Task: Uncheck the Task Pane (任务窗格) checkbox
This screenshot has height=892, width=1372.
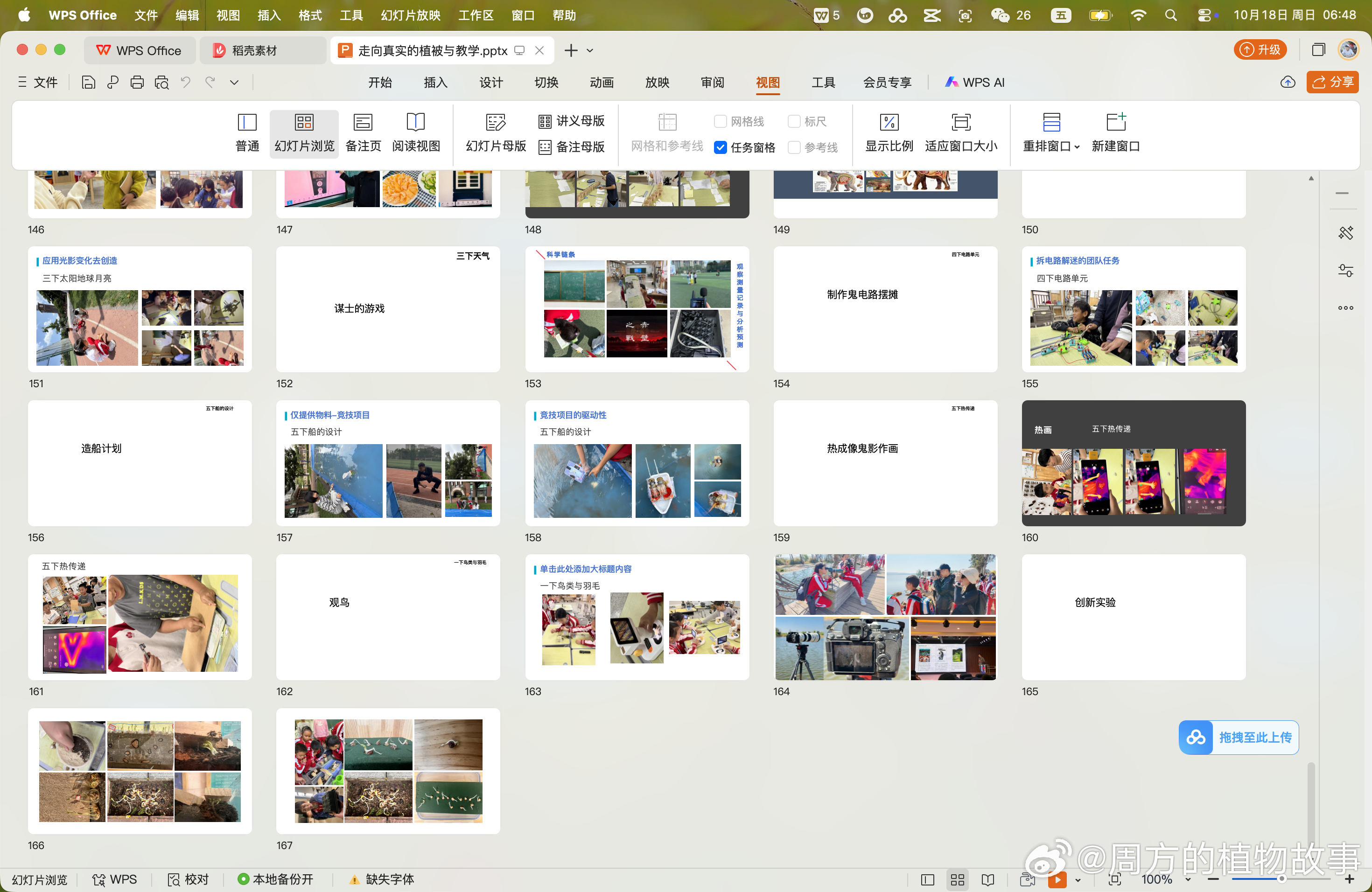Action: pyautogui.click(x=720, y=147)
